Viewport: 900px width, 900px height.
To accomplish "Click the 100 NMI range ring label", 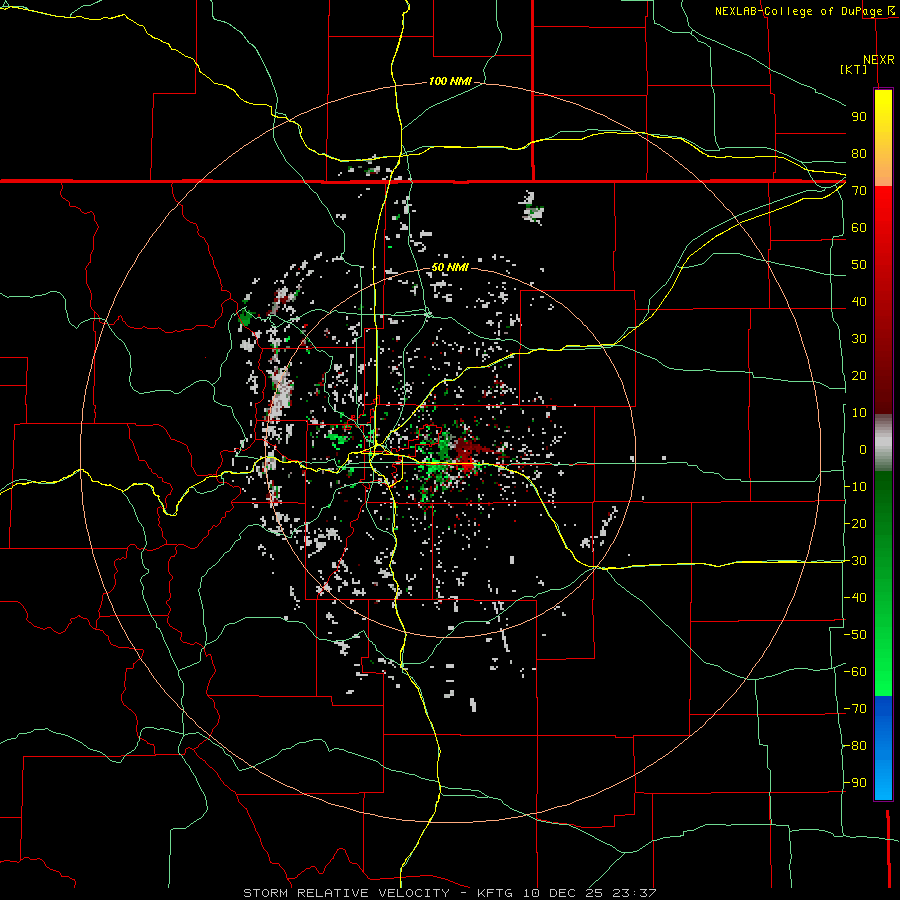I will (x=450, y=82).
